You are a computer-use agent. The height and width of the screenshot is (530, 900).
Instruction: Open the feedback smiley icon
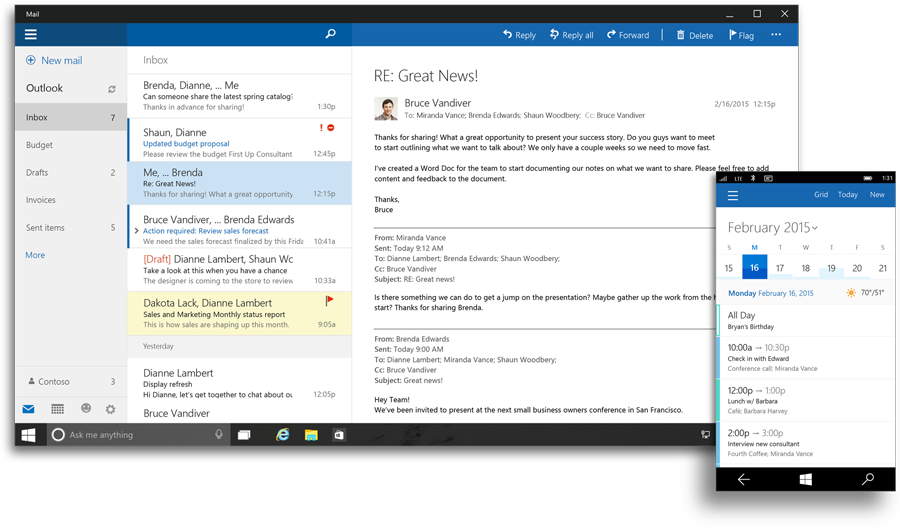pos(86,409)
